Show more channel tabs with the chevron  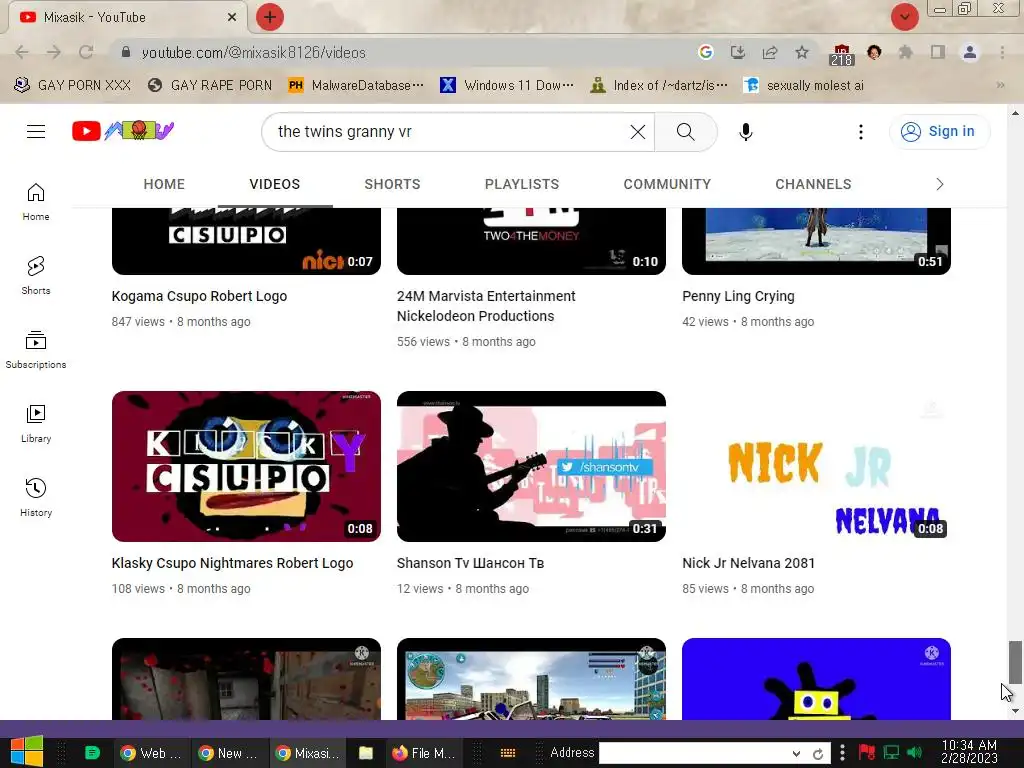coord(940,184)
